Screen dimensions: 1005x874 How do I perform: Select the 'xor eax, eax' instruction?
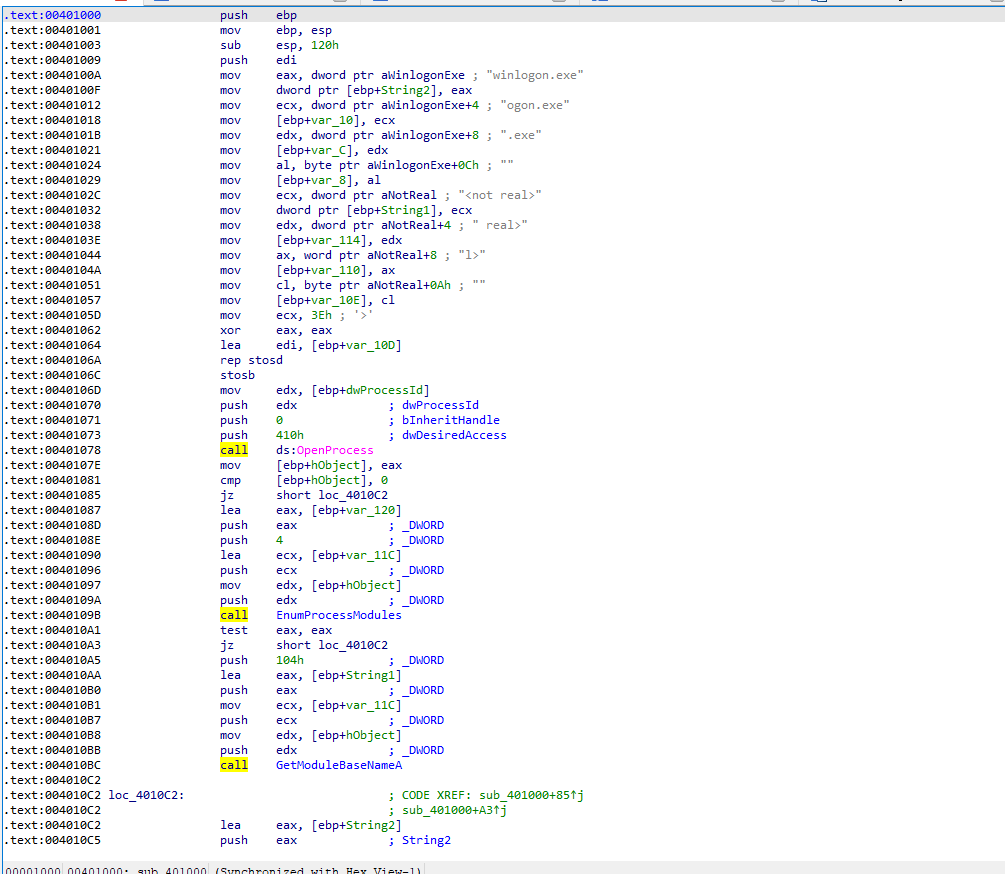tap(276, 331)
